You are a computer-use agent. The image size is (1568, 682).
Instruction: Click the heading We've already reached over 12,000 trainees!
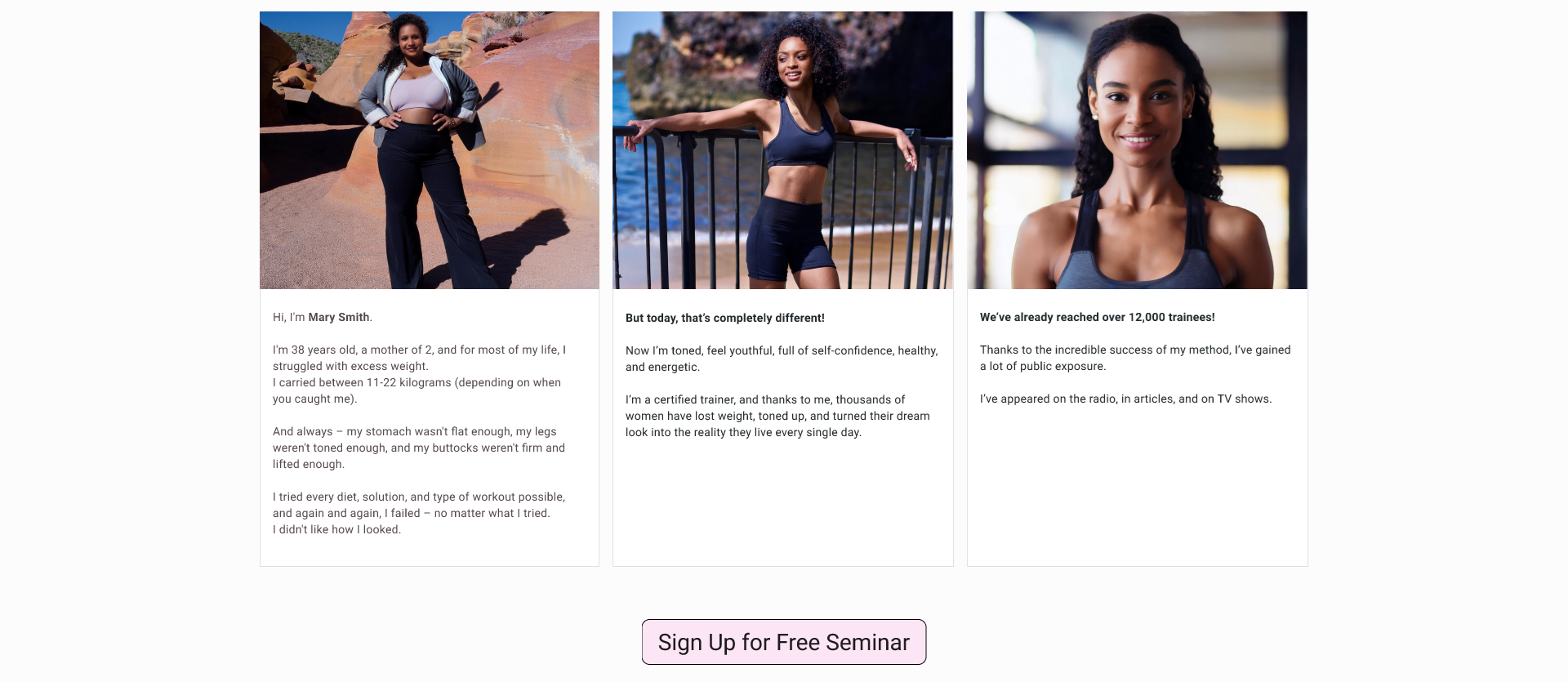1098,317
